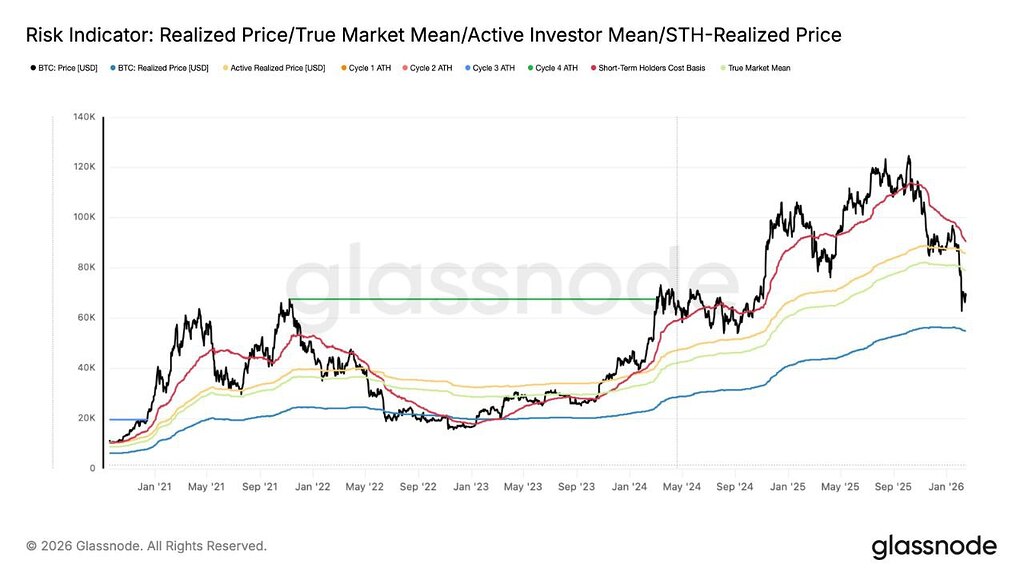Click the green Cycle 4 ATH horizontal line

point(470,299)
